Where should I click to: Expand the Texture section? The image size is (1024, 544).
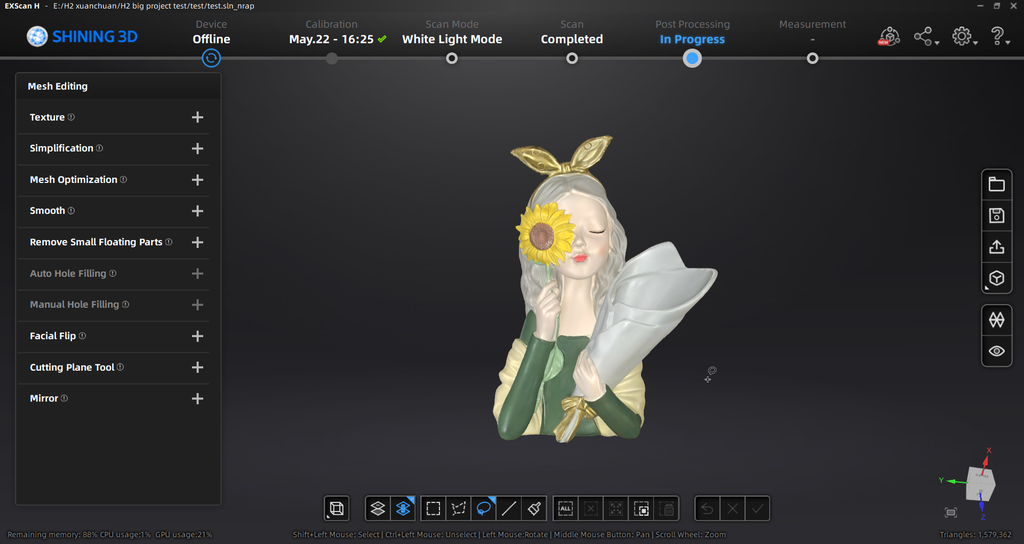tap(197, 117)
